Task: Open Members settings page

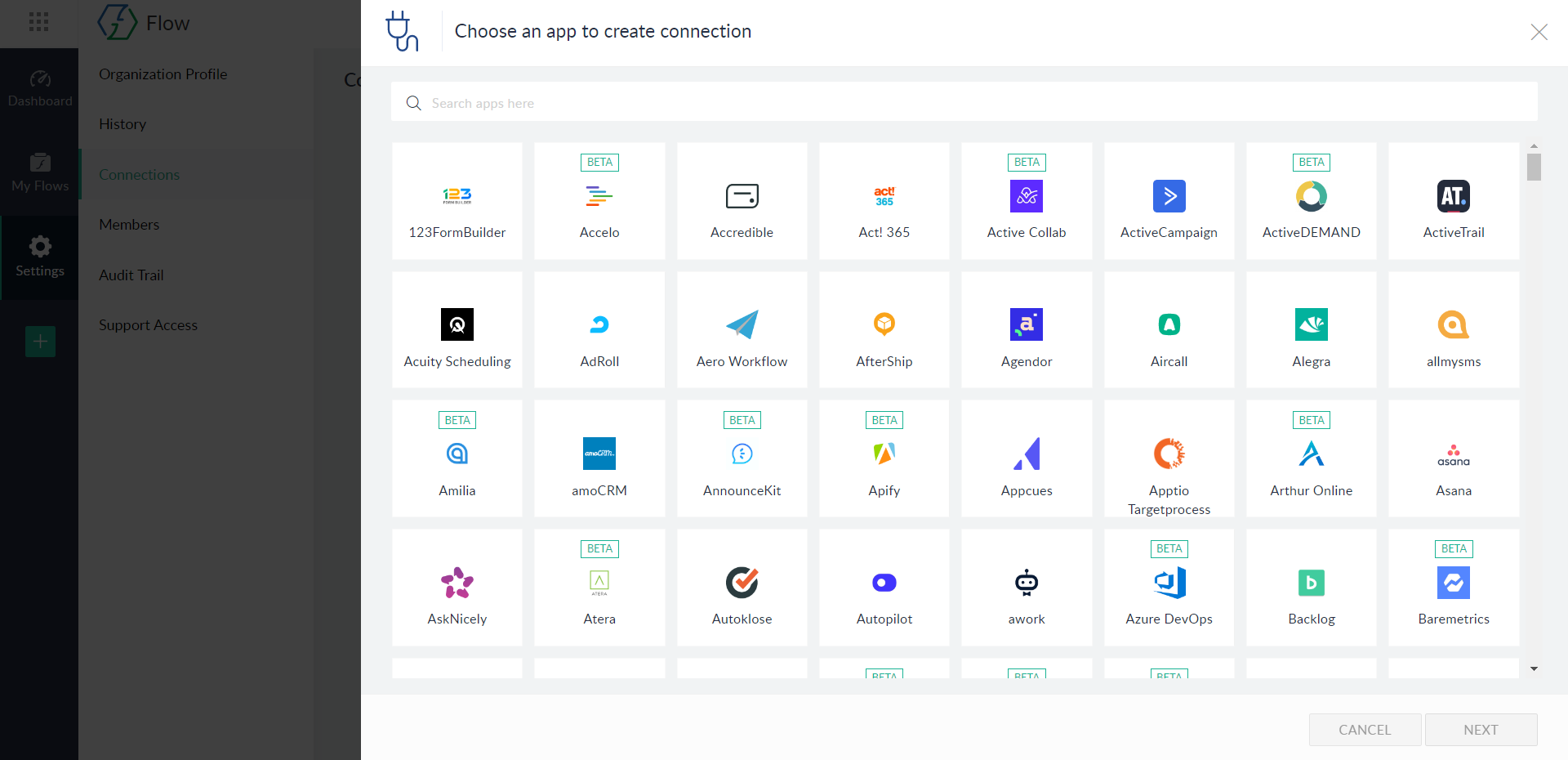Action: (129, 225)
